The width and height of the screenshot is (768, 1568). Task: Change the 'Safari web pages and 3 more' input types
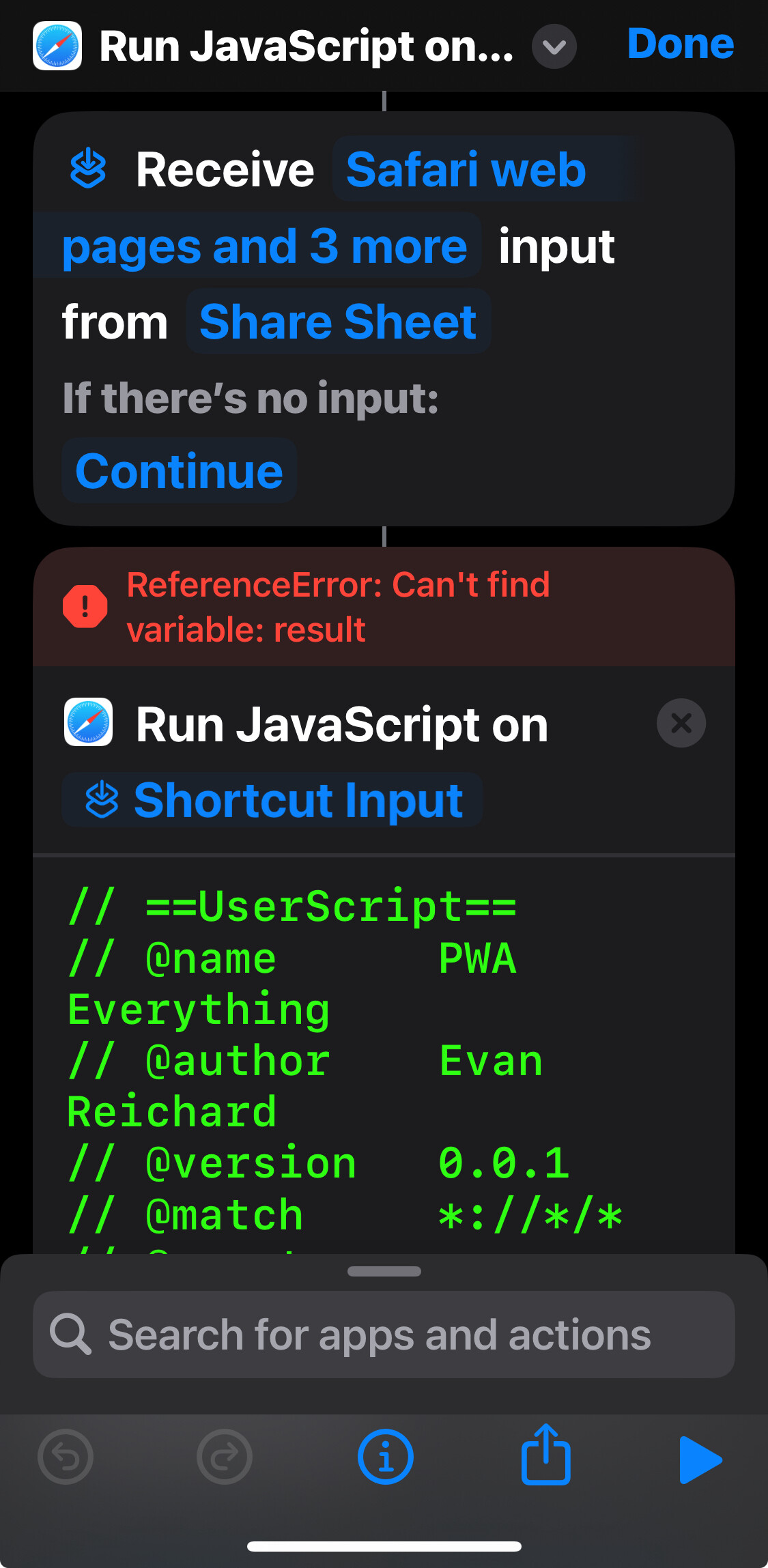265,244
